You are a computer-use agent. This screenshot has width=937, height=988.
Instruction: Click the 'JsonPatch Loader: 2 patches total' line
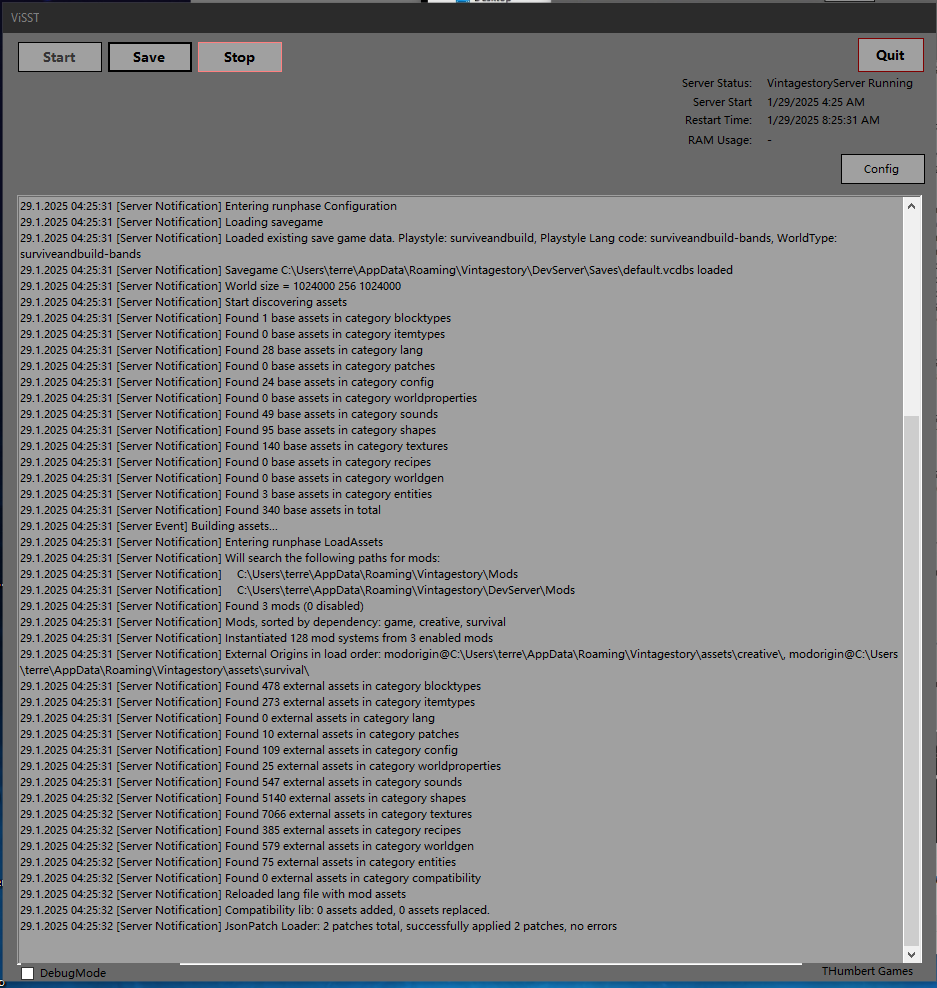pyautogui.click(x=319, y=926)
